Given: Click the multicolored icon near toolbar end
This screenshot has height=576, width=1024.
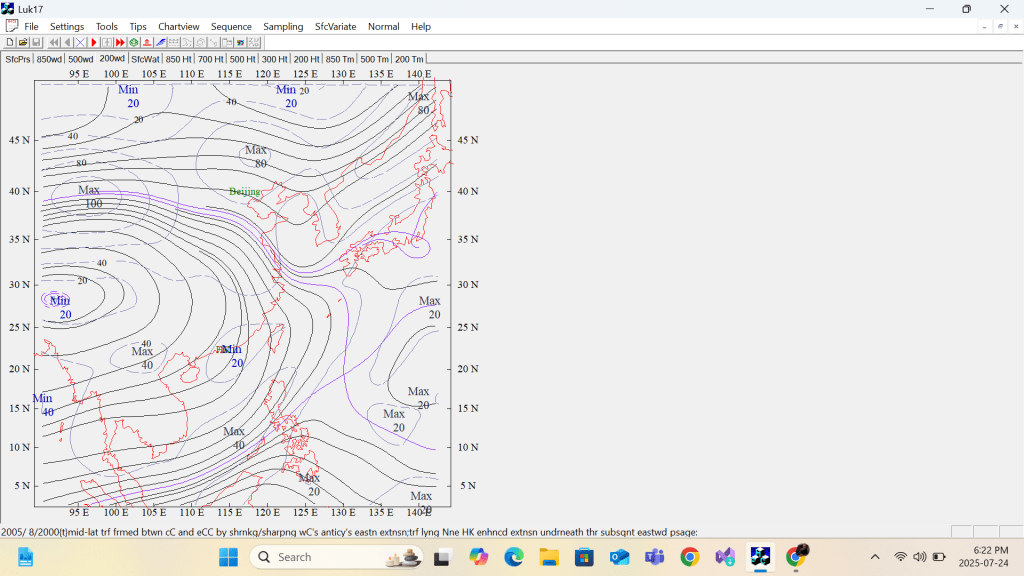Looking at the screenshot, I should click(241, 43).
